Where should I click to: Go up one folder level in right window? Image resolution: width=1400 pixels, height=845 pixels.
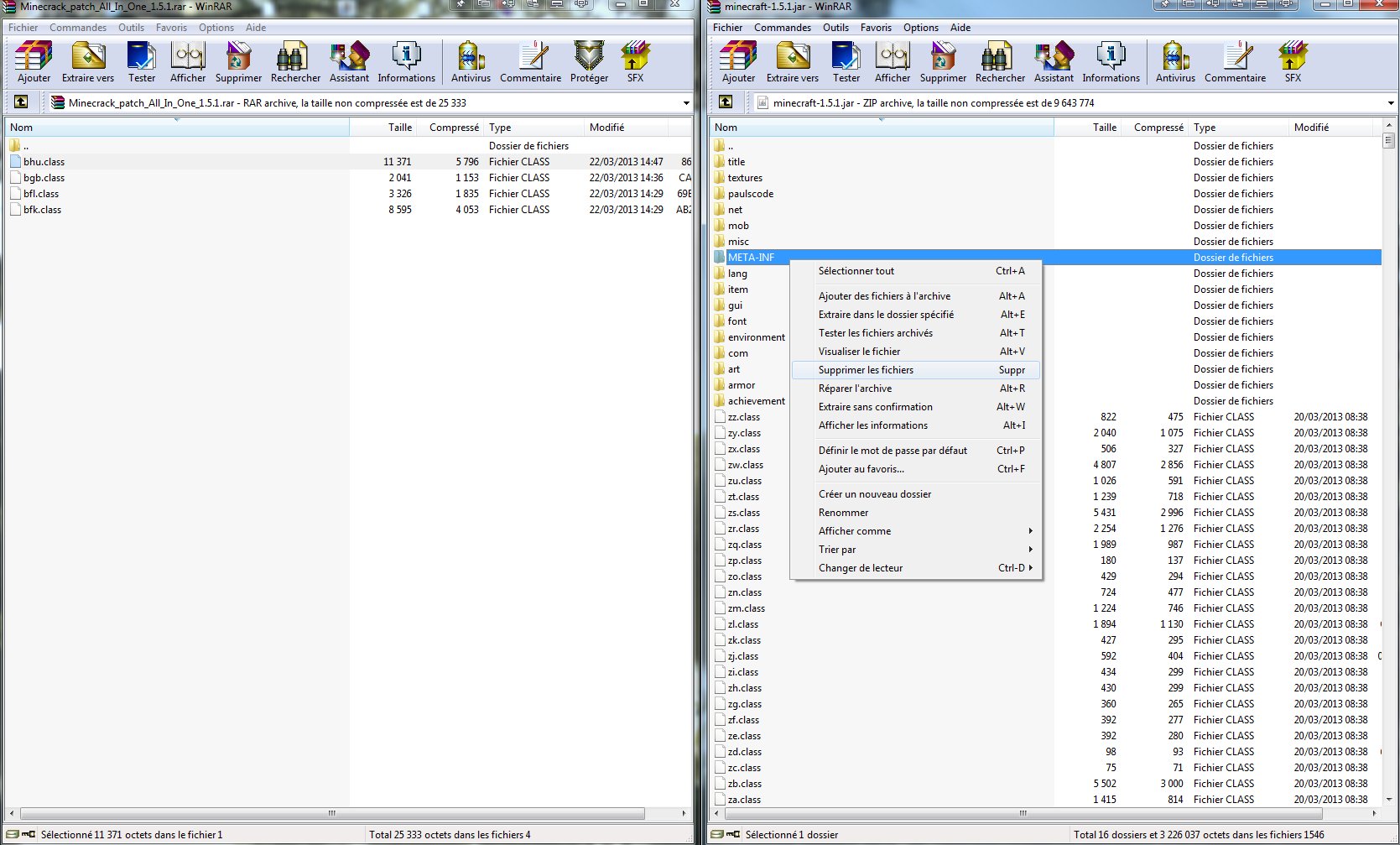click(726, 102)
